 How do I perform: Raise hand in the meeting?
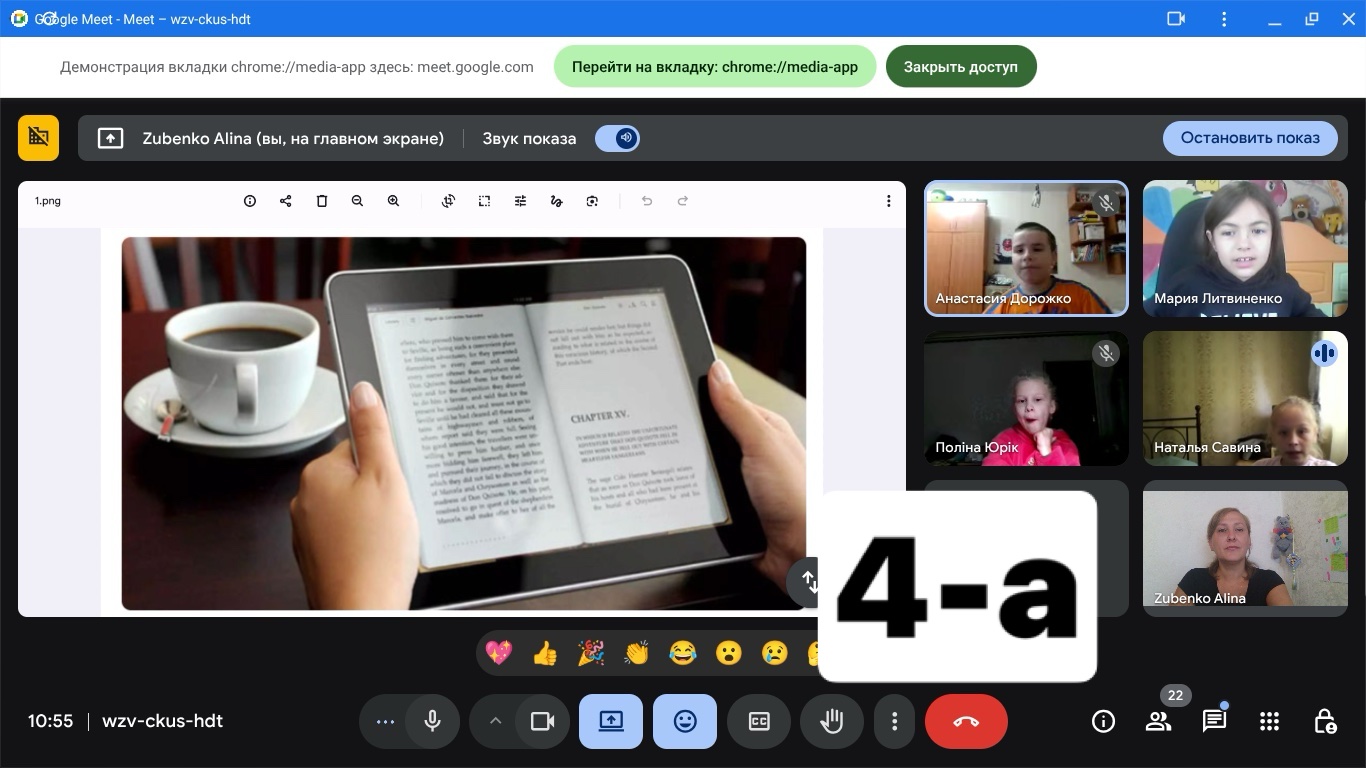click(832, 721)
